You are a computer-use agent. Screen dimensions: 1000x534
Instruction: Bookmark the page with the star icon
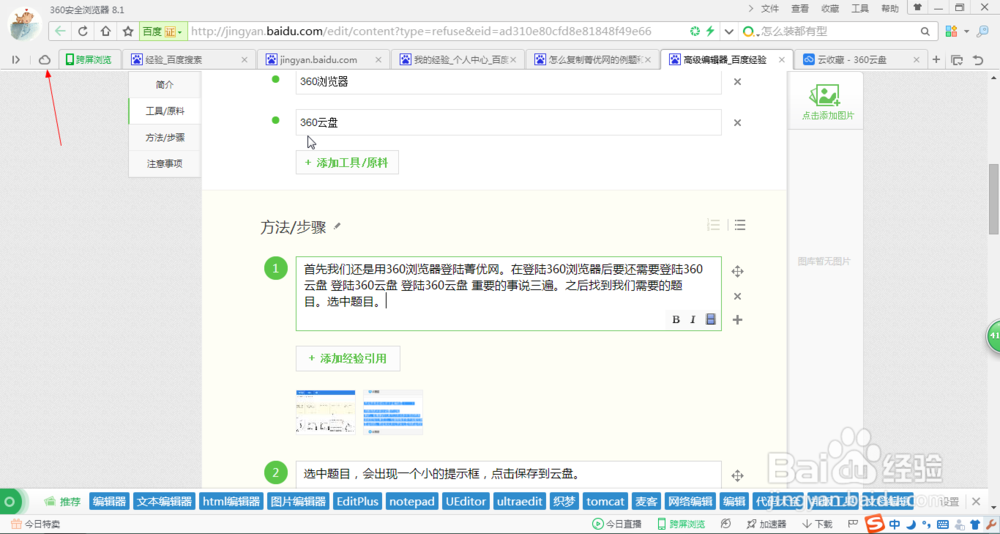click(x=128, y=31)
